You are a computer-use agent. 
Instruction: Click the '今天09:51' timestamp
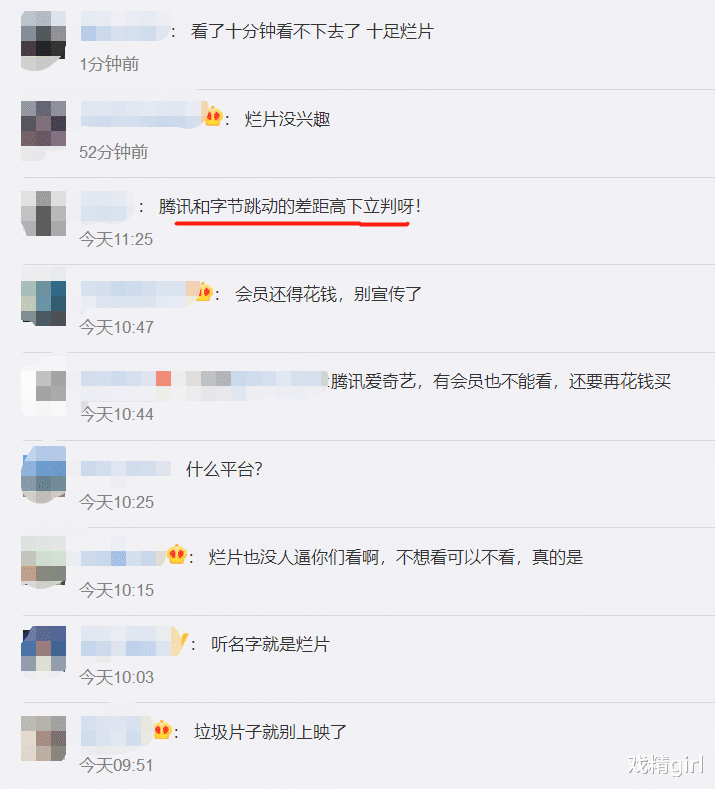pyautogui.click(x=116, y=765)
